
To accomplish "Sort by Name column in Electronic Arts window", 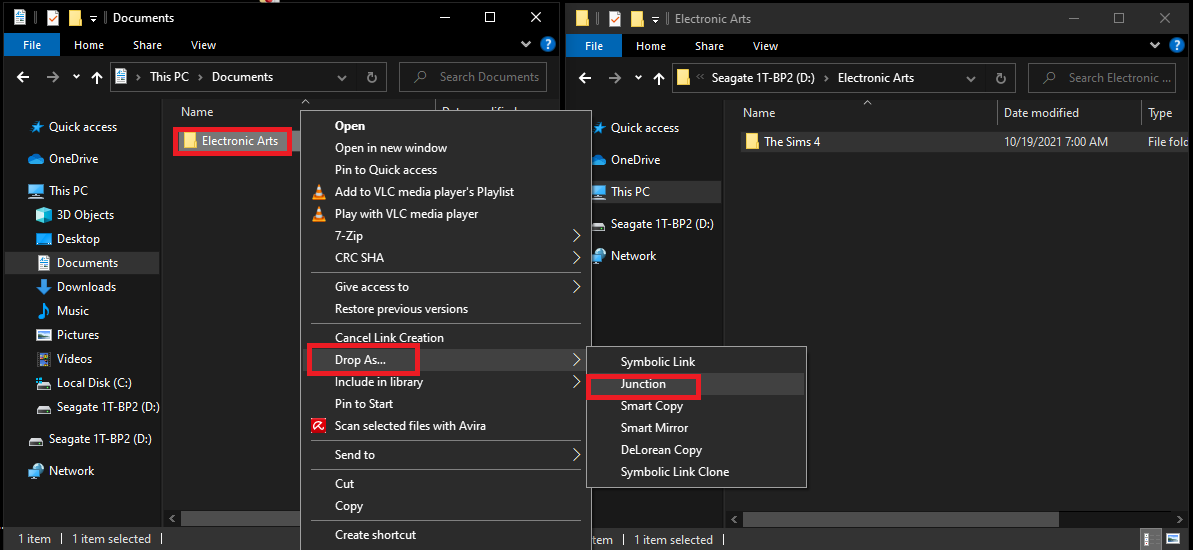I will tap(759, 113).
